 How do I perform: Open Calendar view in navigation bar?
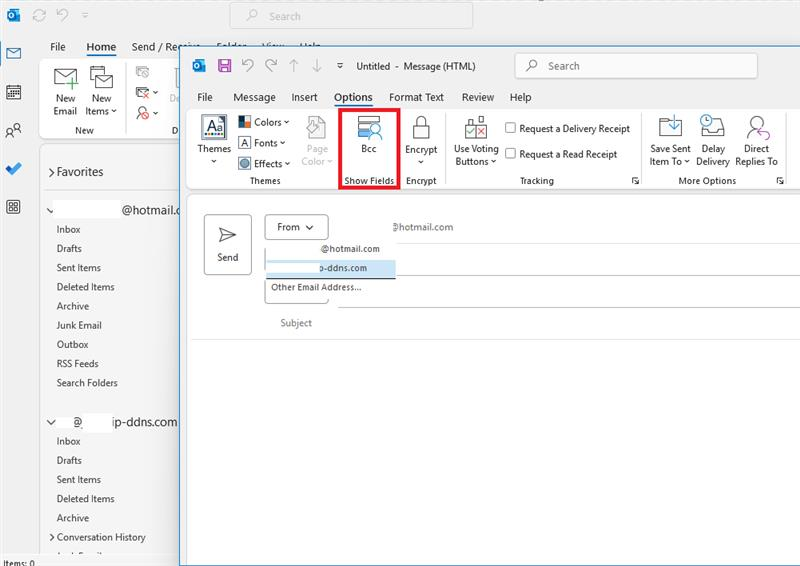(13, 92)
